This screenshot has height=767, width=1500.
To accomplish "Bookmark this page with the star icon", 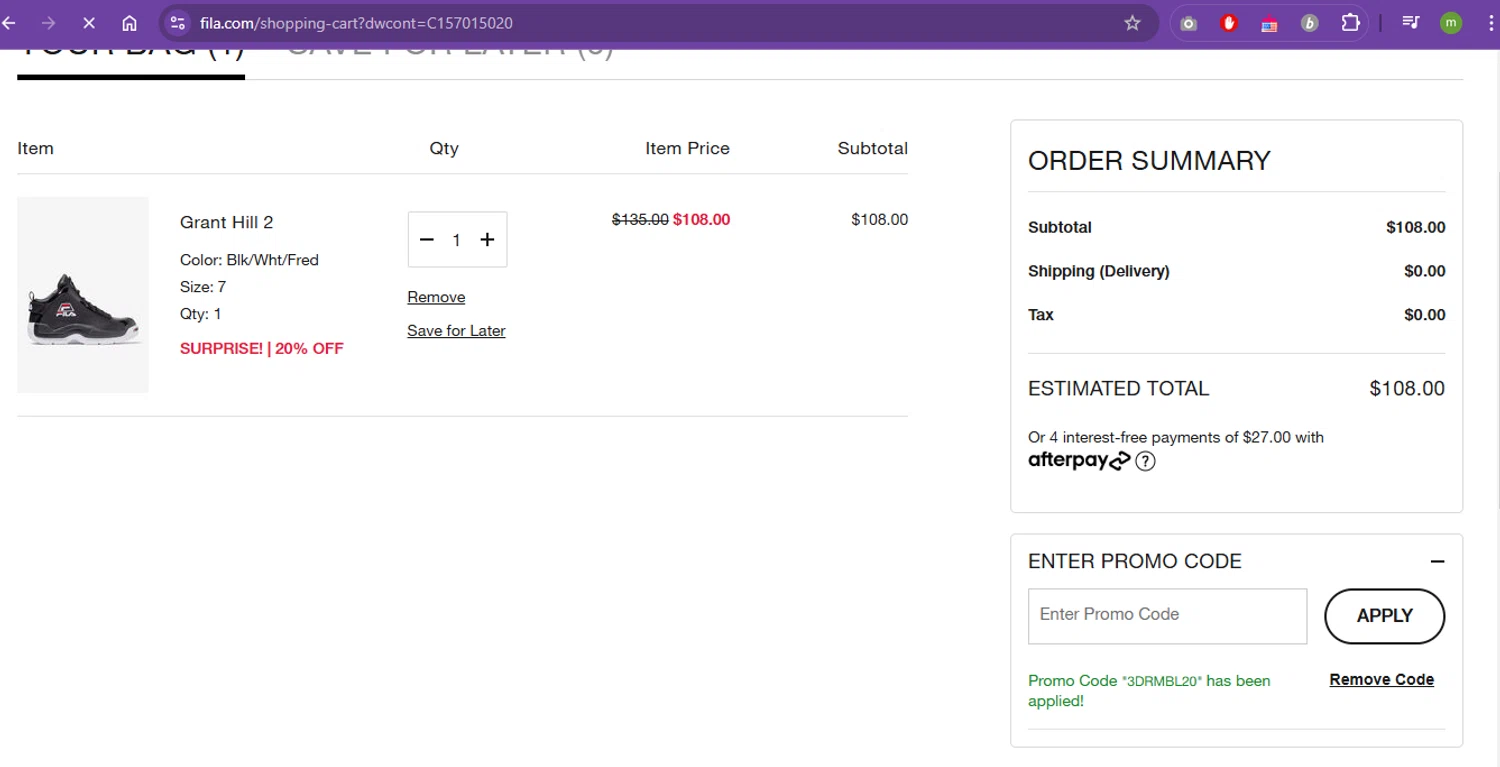I will click(1132, 23).
